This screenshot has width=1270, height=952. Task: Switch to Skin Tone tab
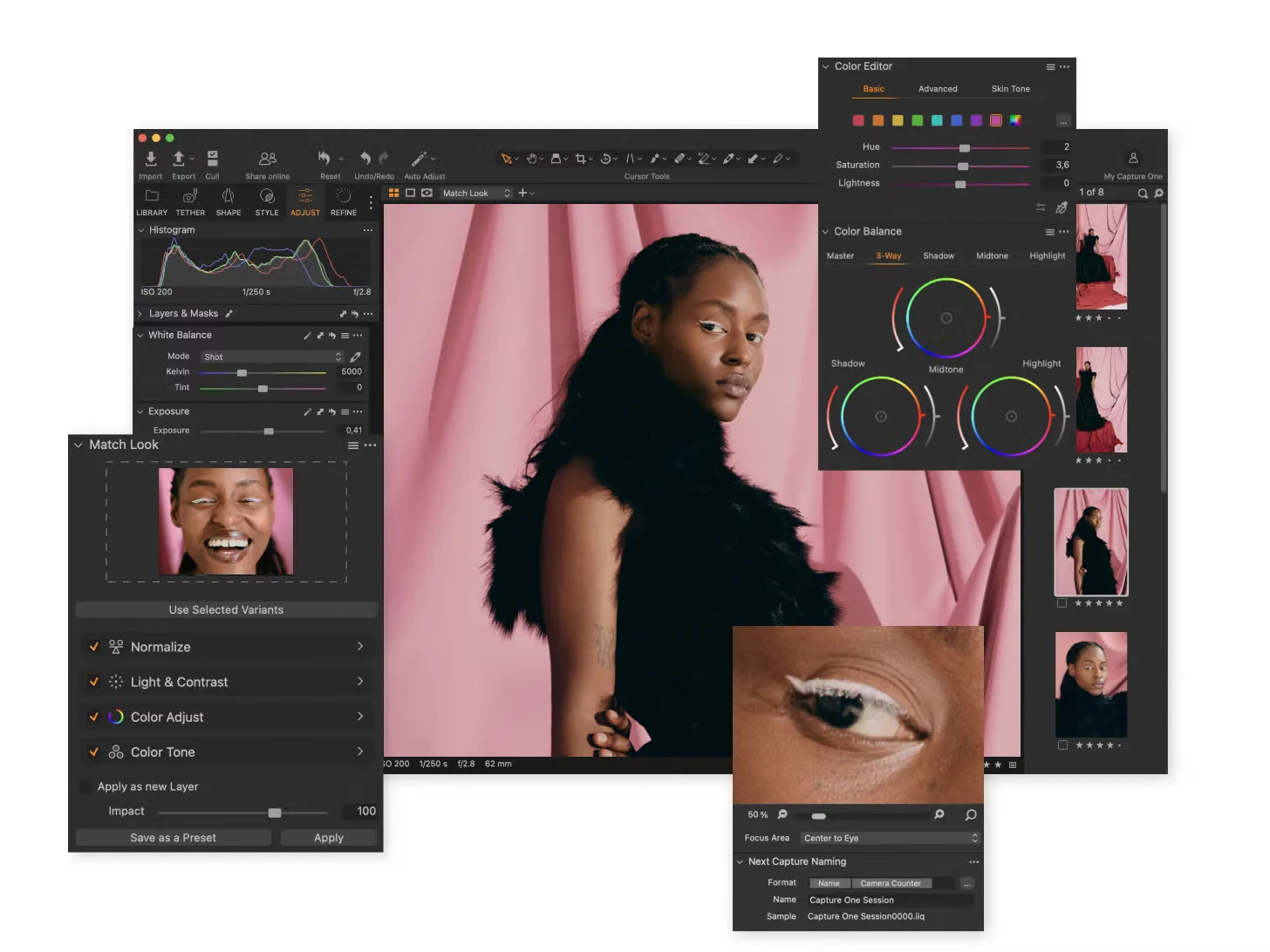1010,89
